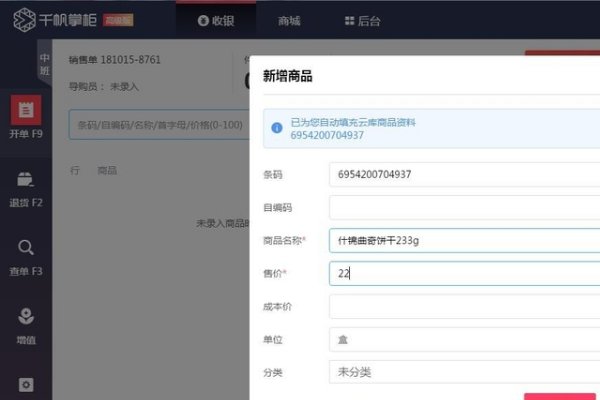
Task: Click the 售价 field showing 22
Action: coord(464,273)
